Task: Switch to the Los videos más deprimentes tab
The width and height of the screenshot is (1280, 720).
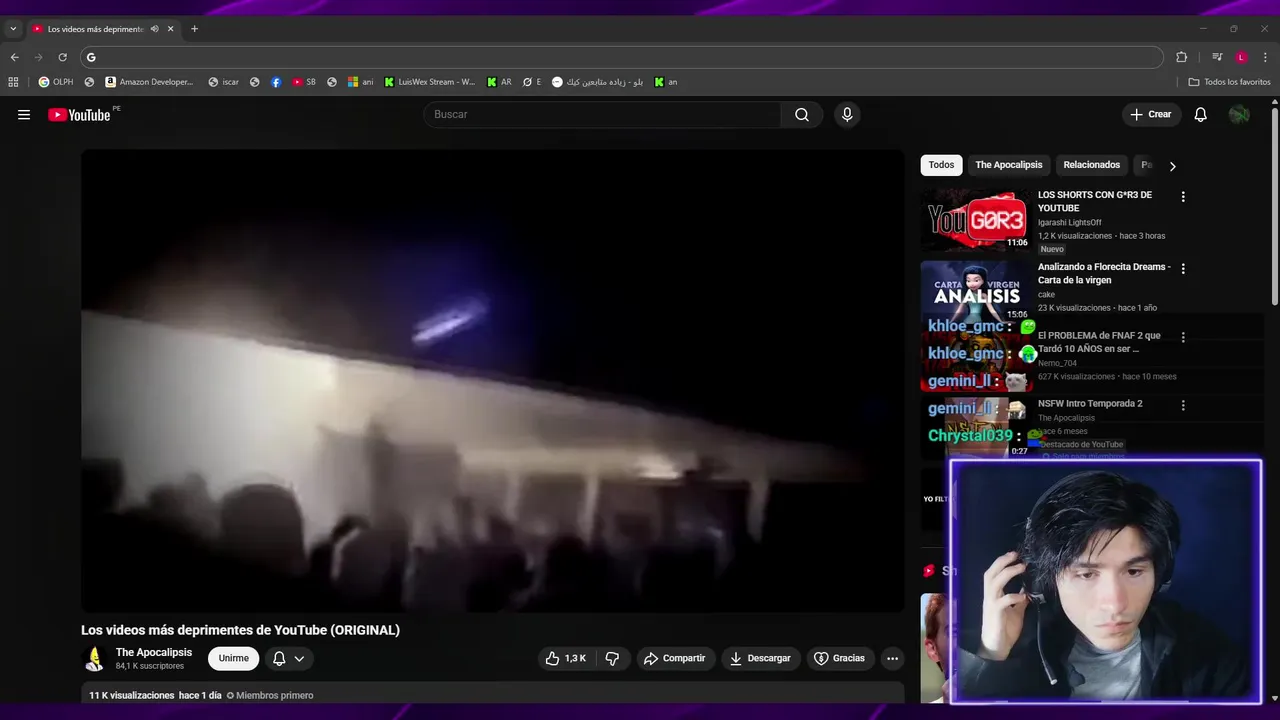Action: click(x=95, y=29)
